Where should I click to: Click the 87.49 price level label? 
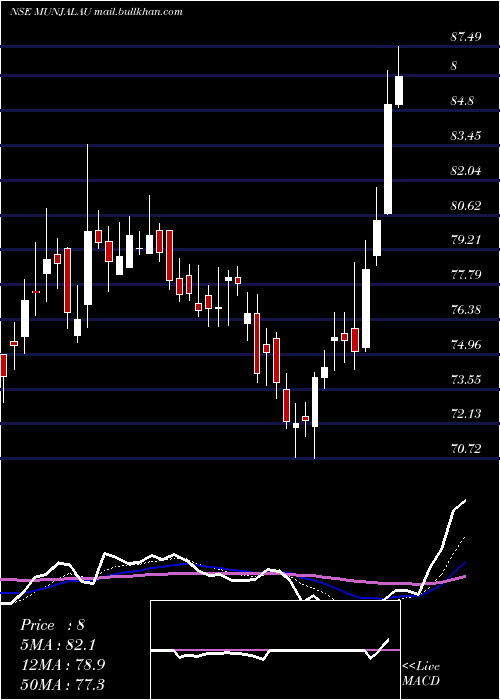(466, 37)
